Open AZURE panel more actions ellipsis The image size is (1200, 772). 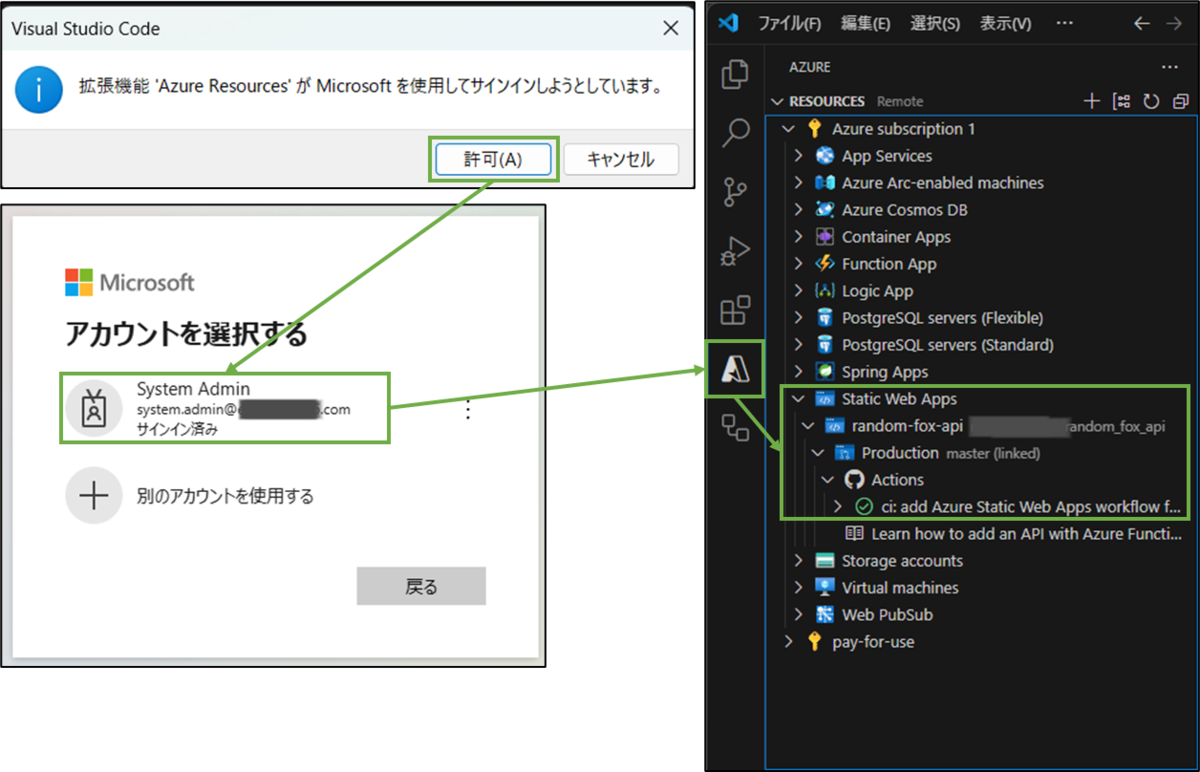[x=1170, y=67]
